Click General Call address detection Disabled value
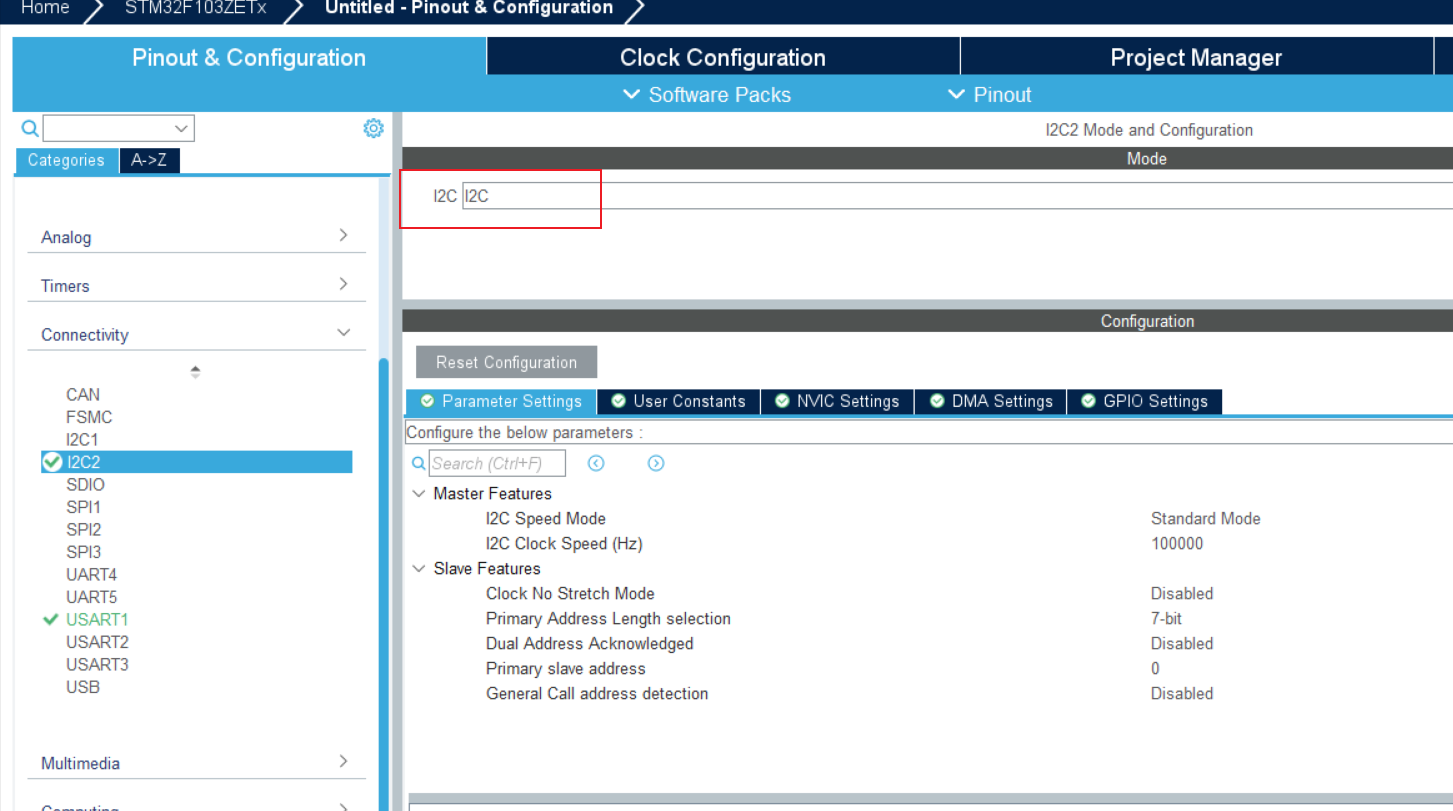The width and height of the screenshot is (1453, 811). tap(1181, 694)
